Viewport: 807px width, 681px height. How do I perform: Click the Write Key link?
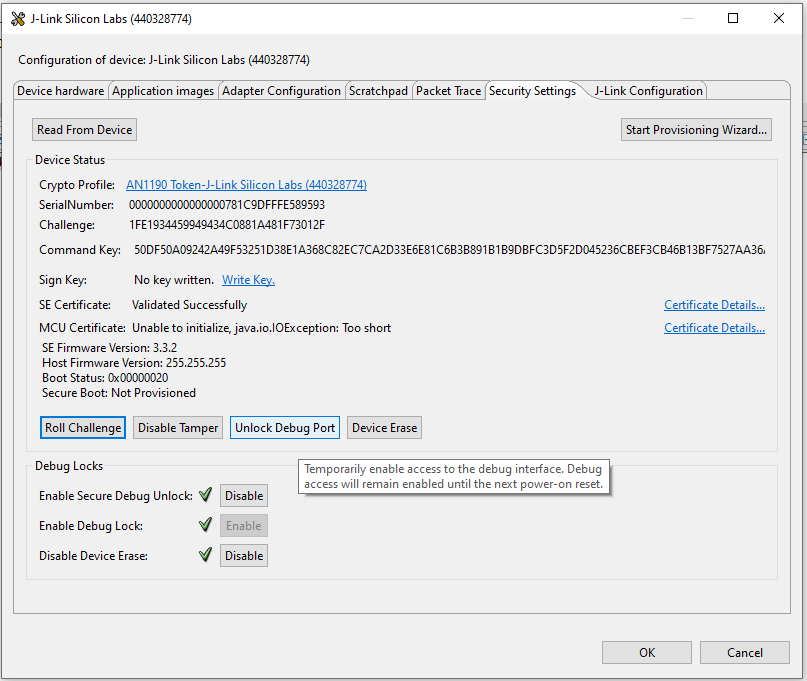coord(248,280)
